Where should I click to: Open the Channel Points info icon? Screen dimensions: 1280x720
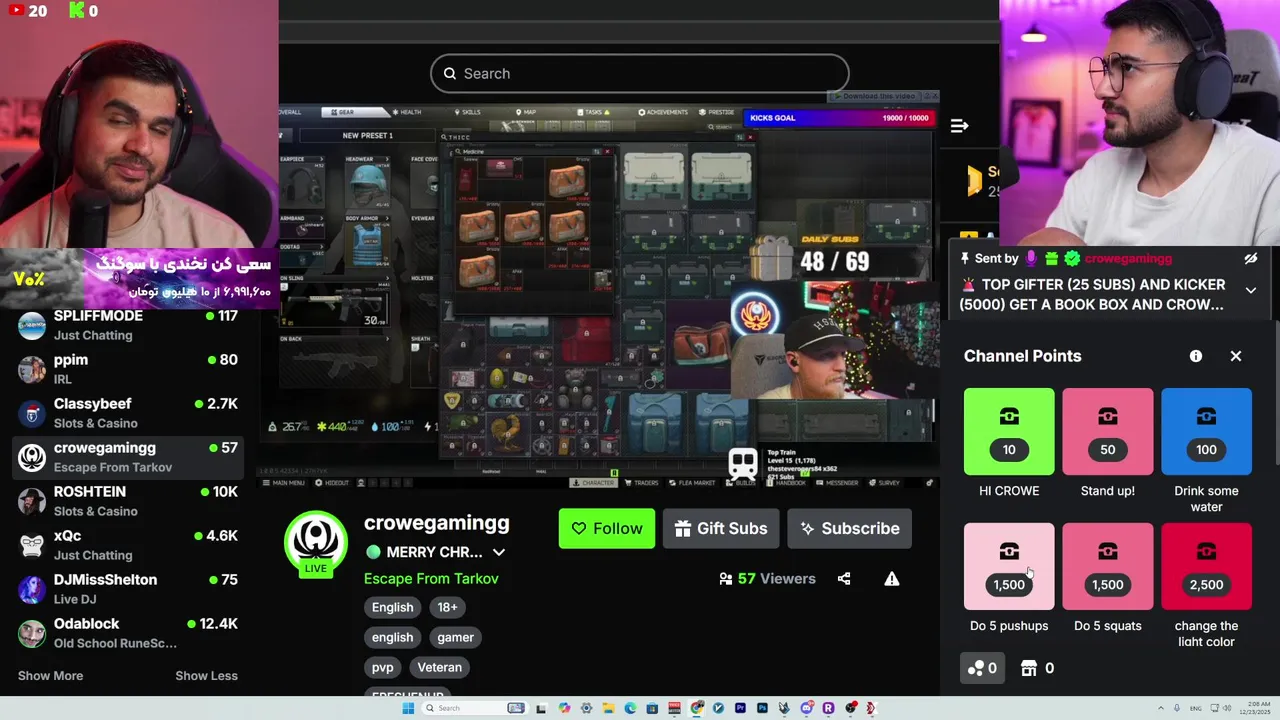pyautogui.click(x=1196, y=356)
